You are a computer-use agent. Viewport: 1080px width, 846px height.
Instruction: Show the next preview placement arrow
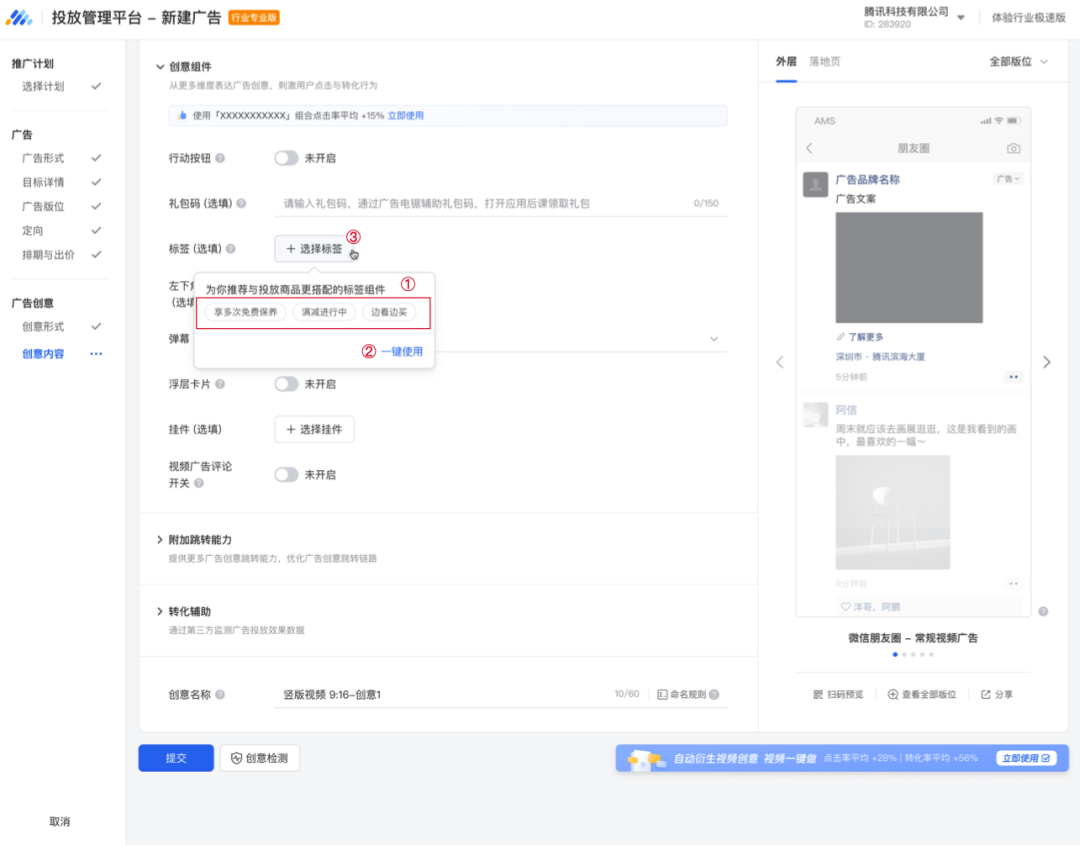click(x=1047, y=362)
